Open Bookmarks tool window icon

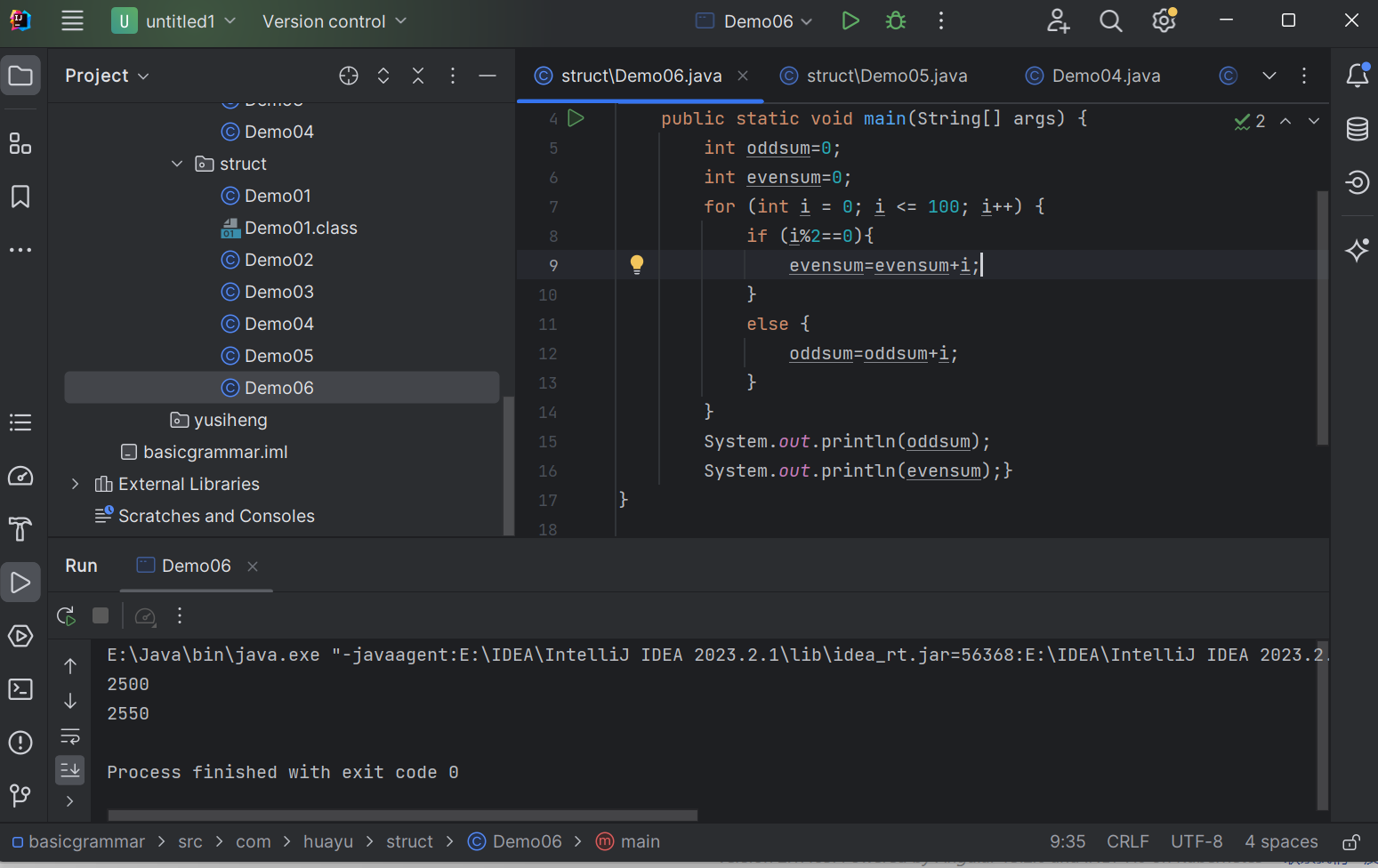tap(20, 197)
